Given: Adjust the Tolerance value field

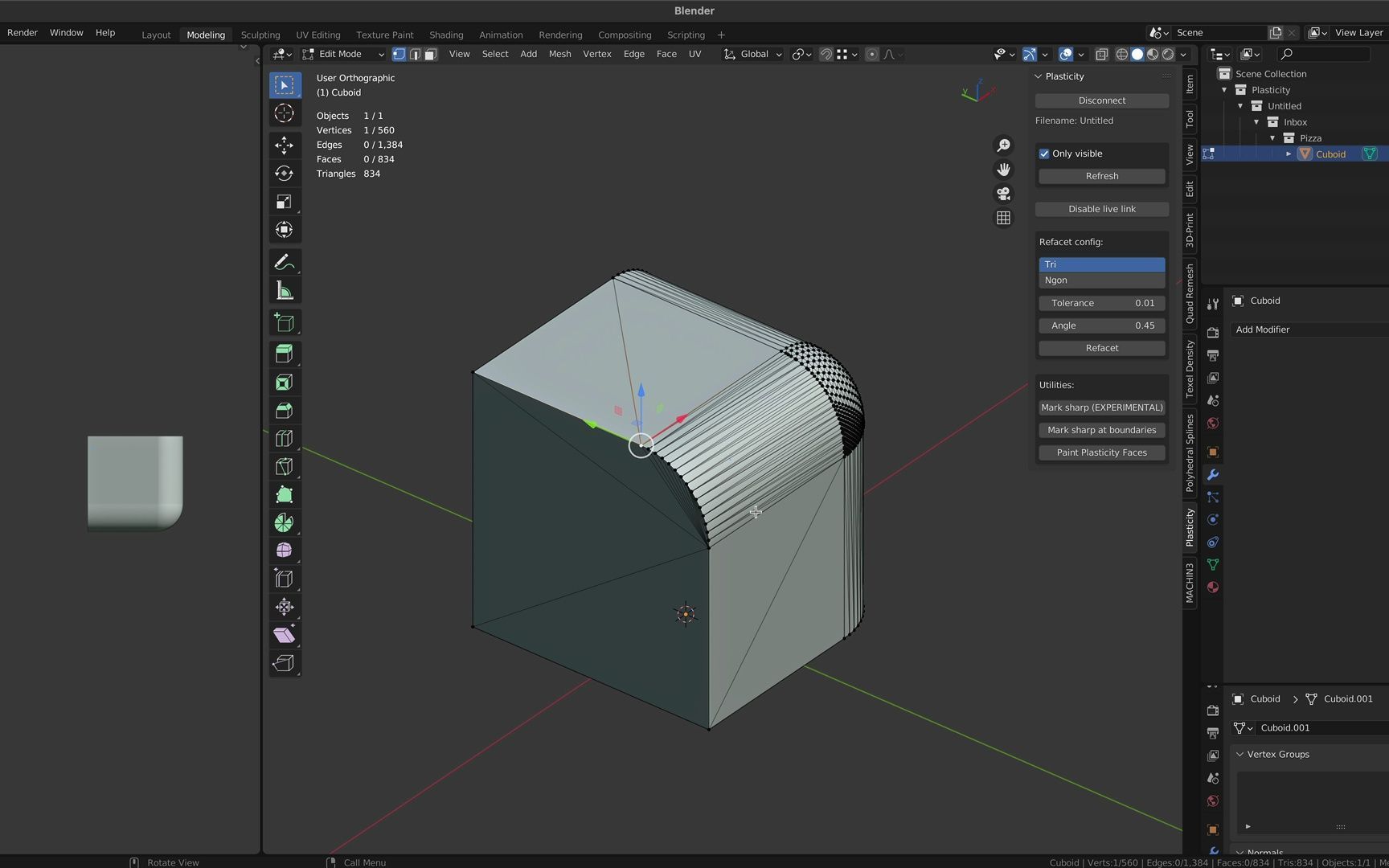Looking at the screenshot, I should (x=1102, y=303).
